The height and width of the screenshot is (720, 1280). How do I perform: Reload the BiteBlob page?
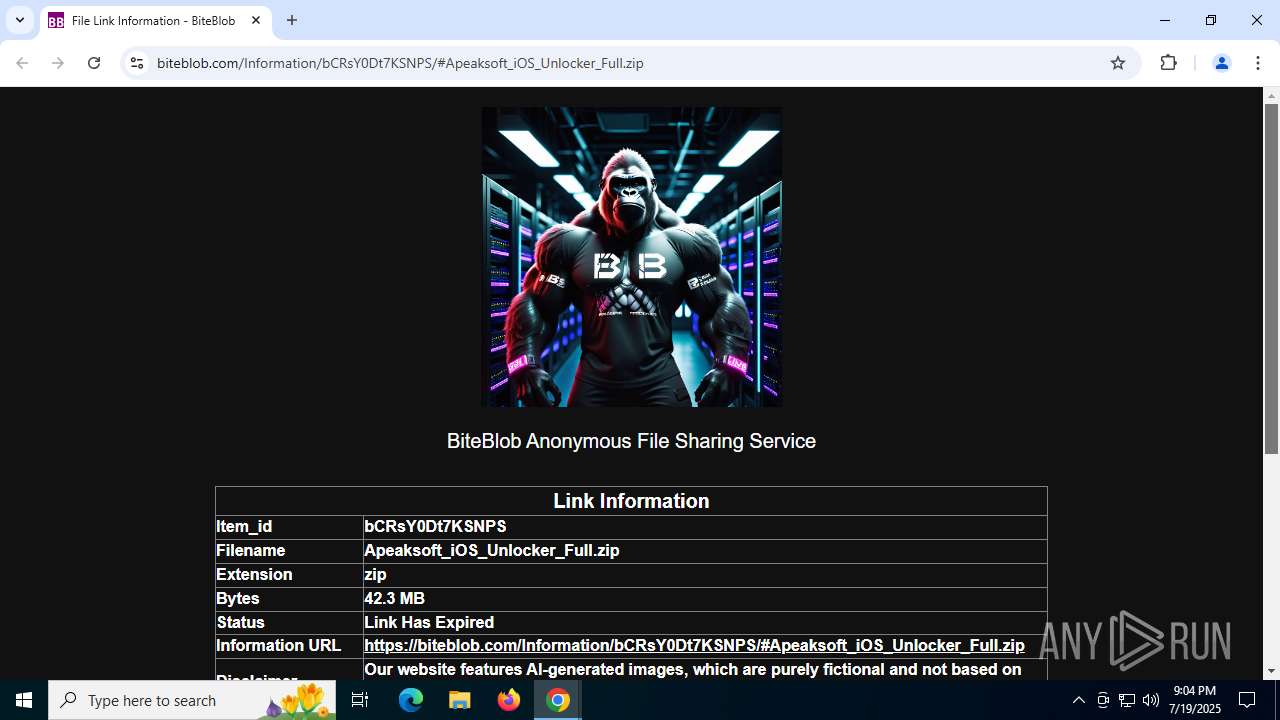pos(94,63)
